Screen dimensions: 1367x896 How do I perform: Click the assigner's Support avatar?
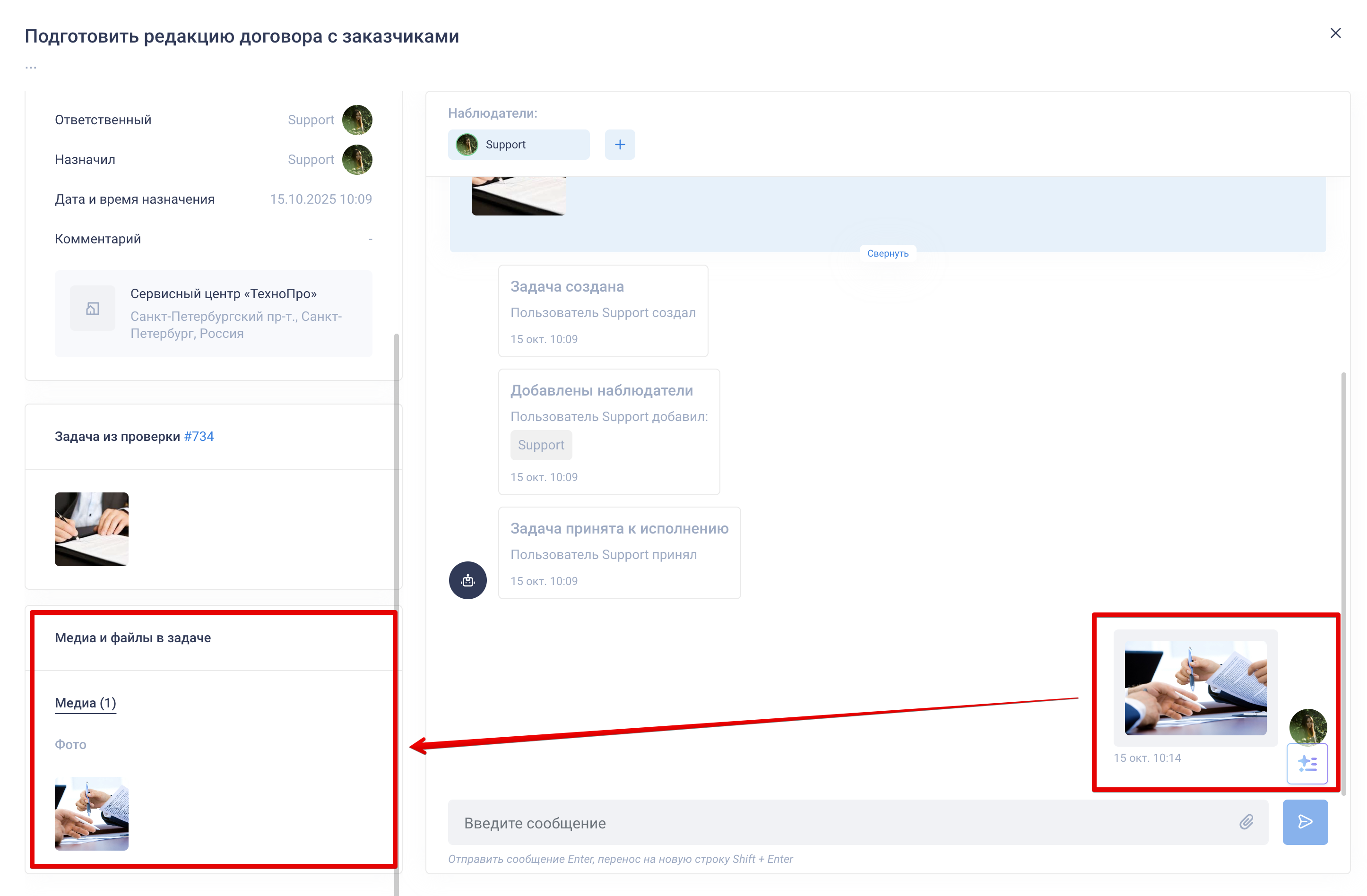[357, 160]
